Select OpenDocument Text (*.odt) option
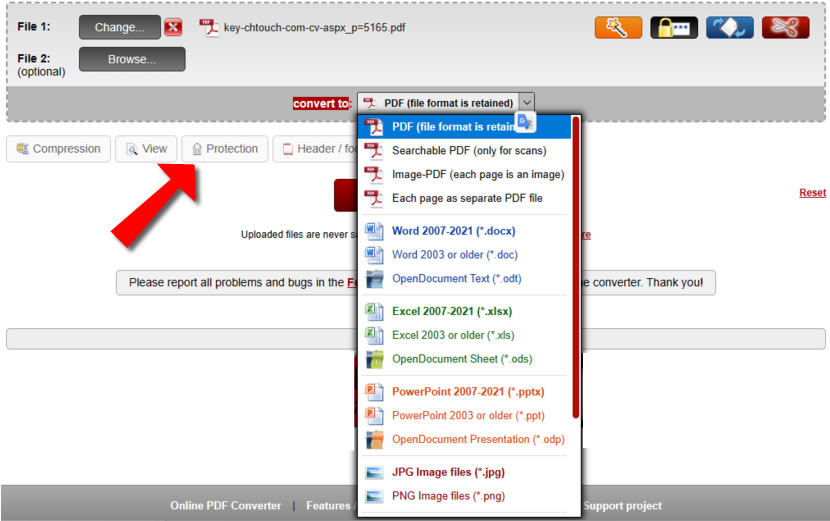This screenshot has height=521, width=830. (465, 279)
